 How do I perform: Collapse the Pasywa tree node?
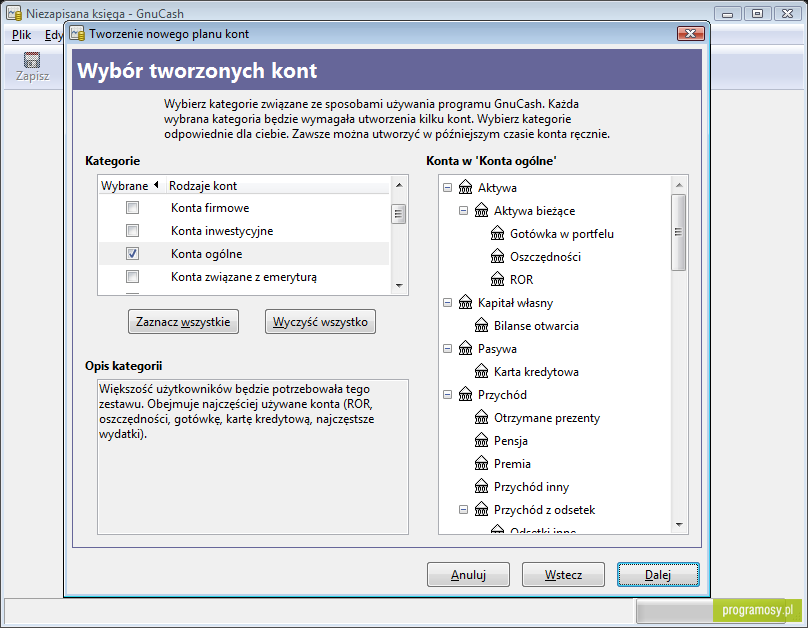pos(447,349)
